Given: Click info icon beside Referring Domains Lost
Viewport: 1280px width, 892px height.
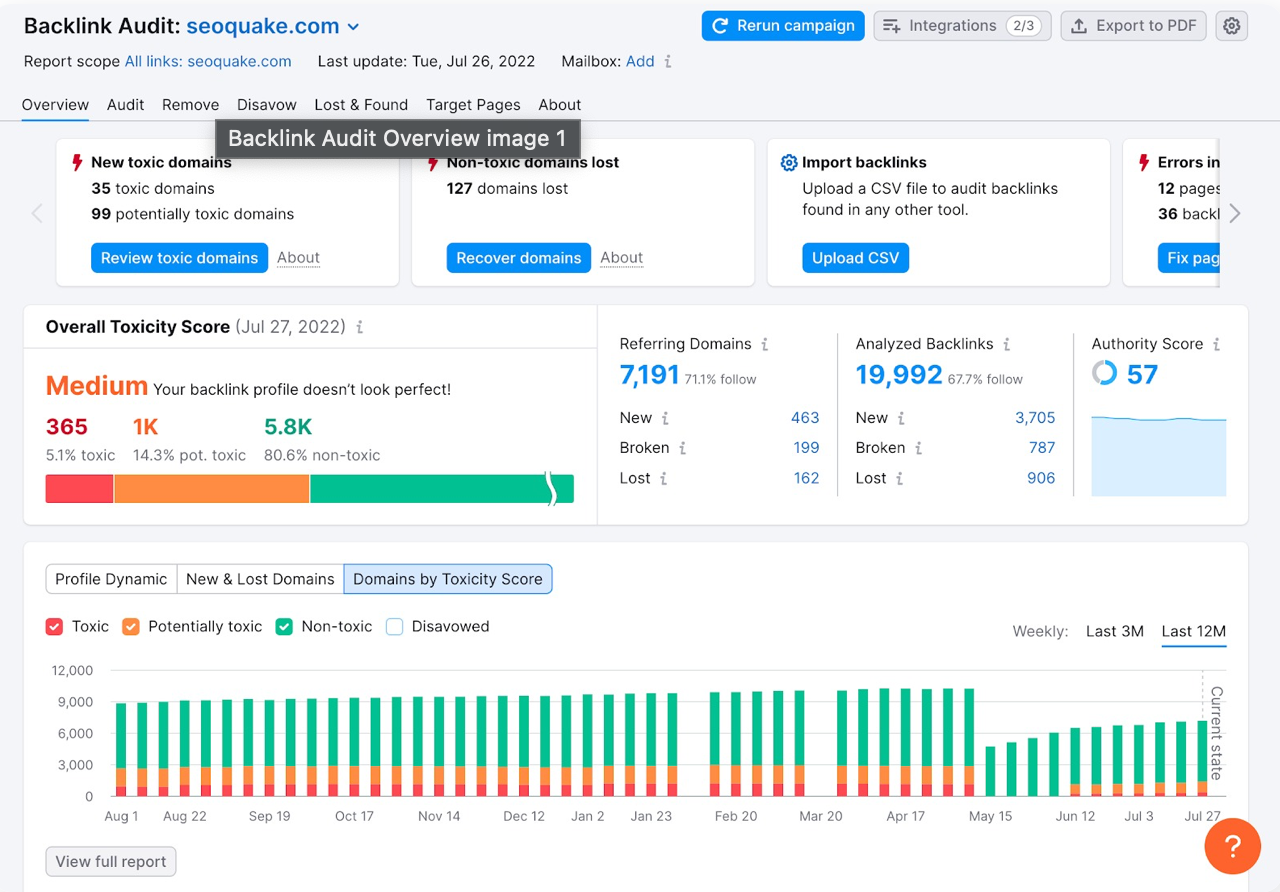Looking at the screenshot, I should click(x=663, y=478).
